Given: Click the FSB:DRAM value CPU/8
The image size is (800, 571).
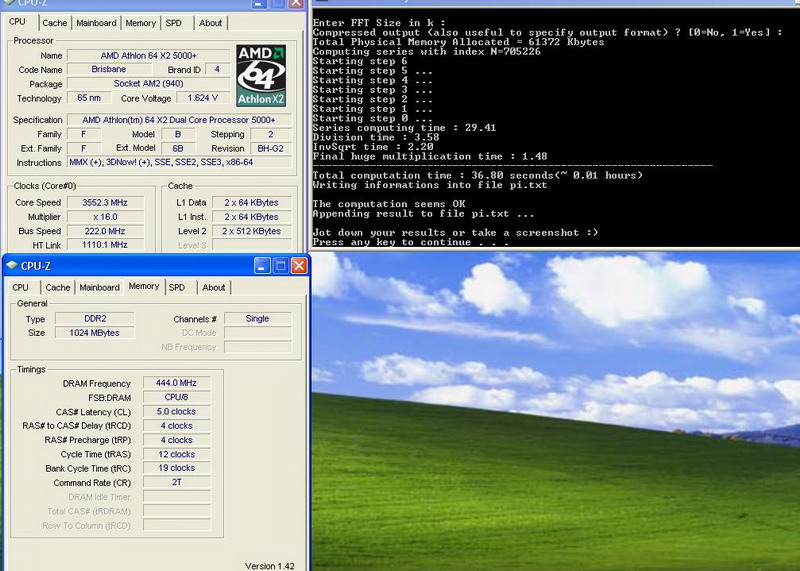Looking at the screenshot, I should pyautogui.click(x=177, y=397).
